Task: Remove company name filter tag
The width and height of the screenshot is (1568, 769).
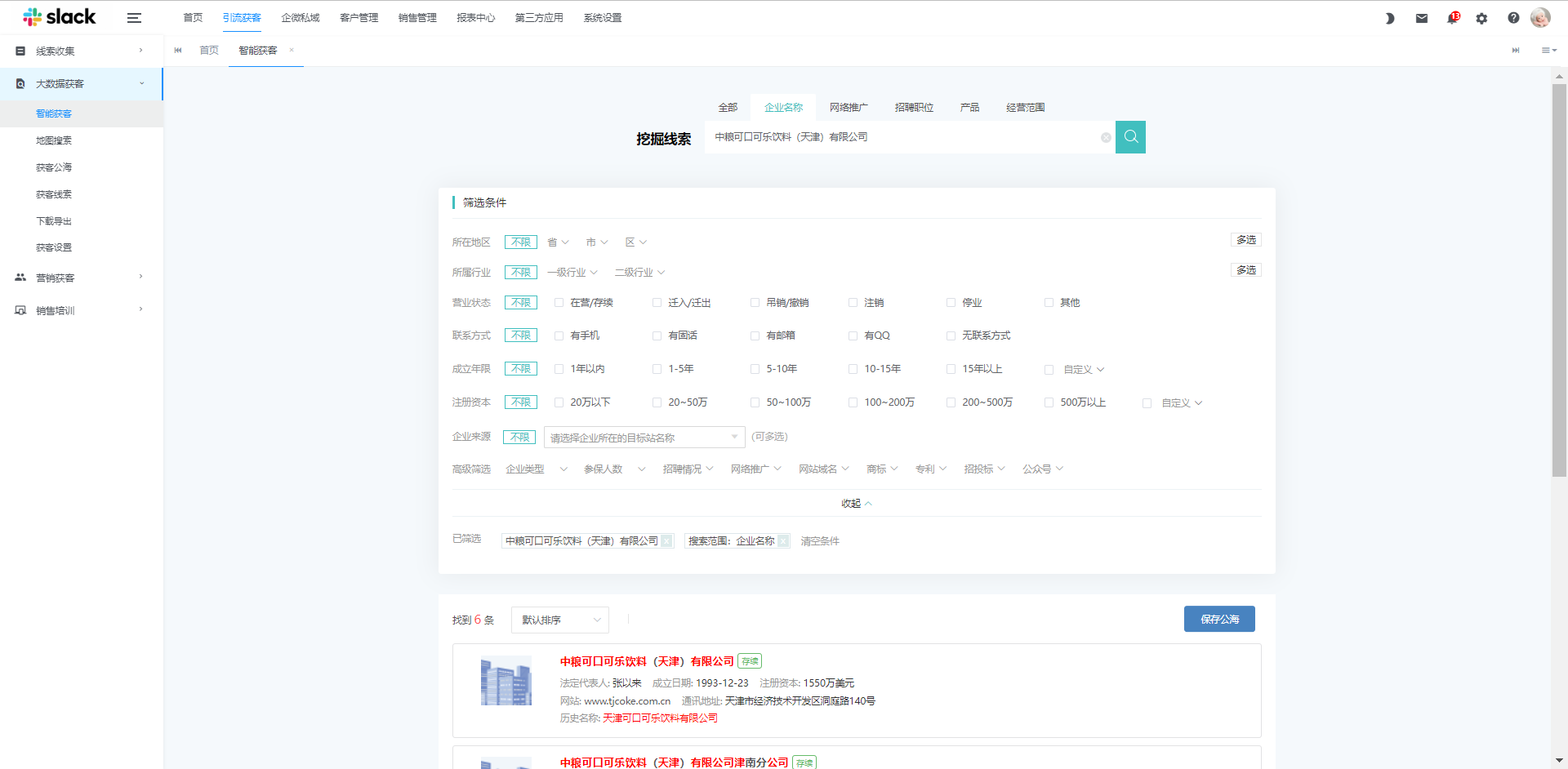Action: pos(666,540)
